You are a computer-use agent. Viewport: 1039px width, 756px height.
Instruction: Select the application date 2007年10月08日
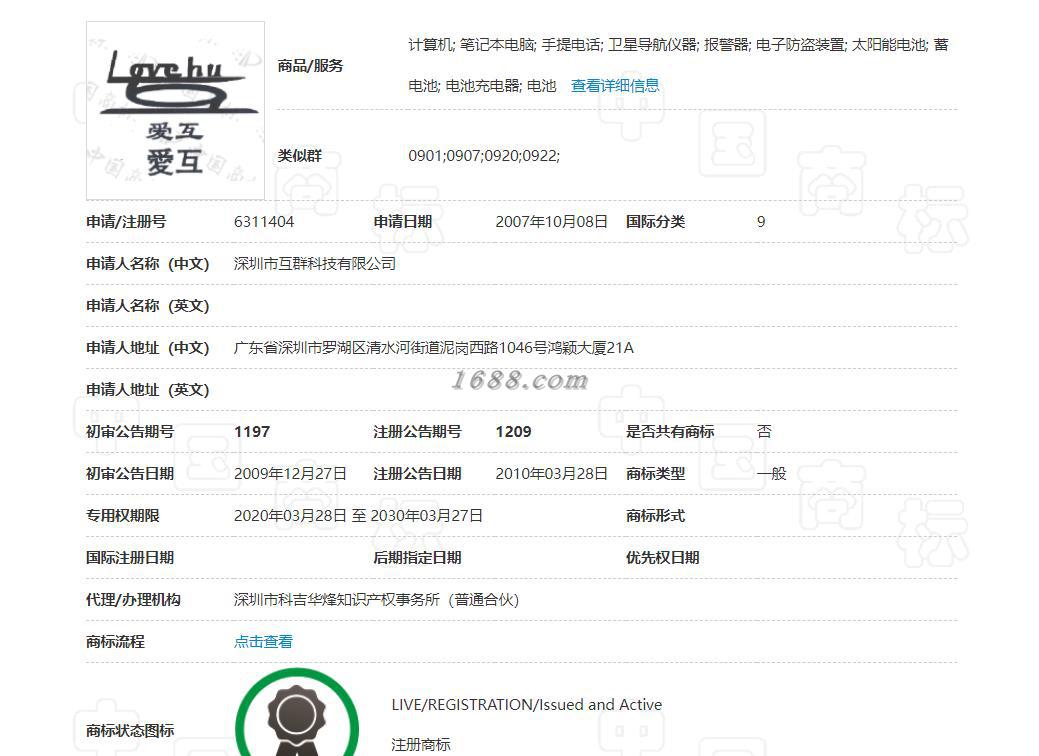coord(551,222)
